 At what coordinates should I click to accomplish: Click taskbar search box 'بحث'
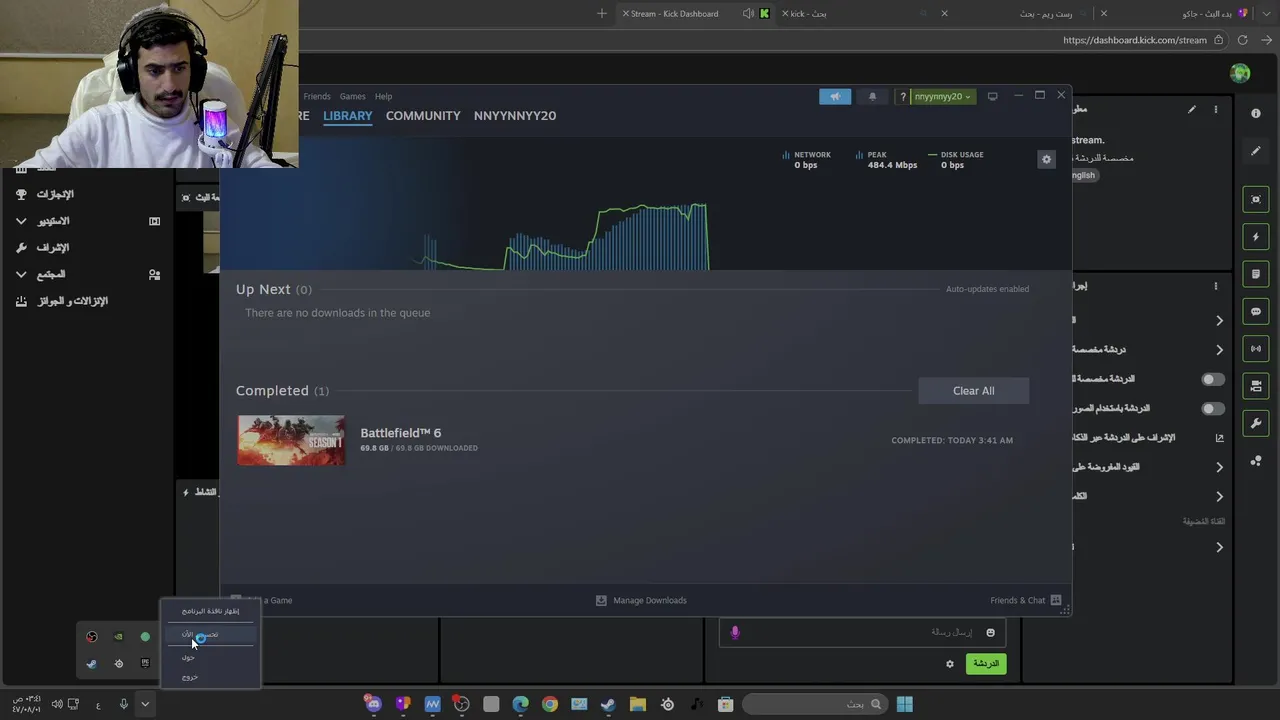tap(815, 704)
